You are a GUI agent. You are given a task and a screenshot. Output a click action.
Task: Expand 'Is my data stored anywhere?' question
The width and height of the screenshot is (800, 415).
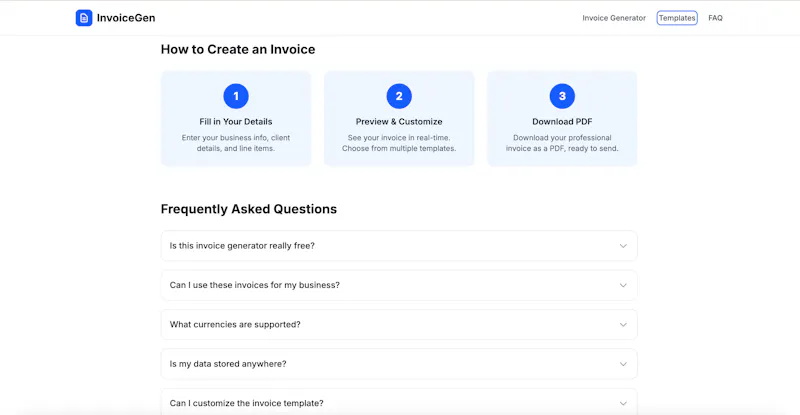click(x=399, y=363)
